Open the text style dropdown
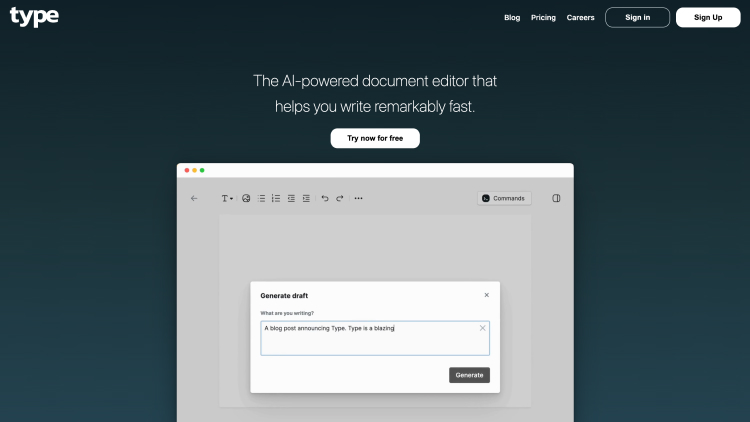This screenshot has height=422, width=750. pyautogui.click(x=227, y=198)
